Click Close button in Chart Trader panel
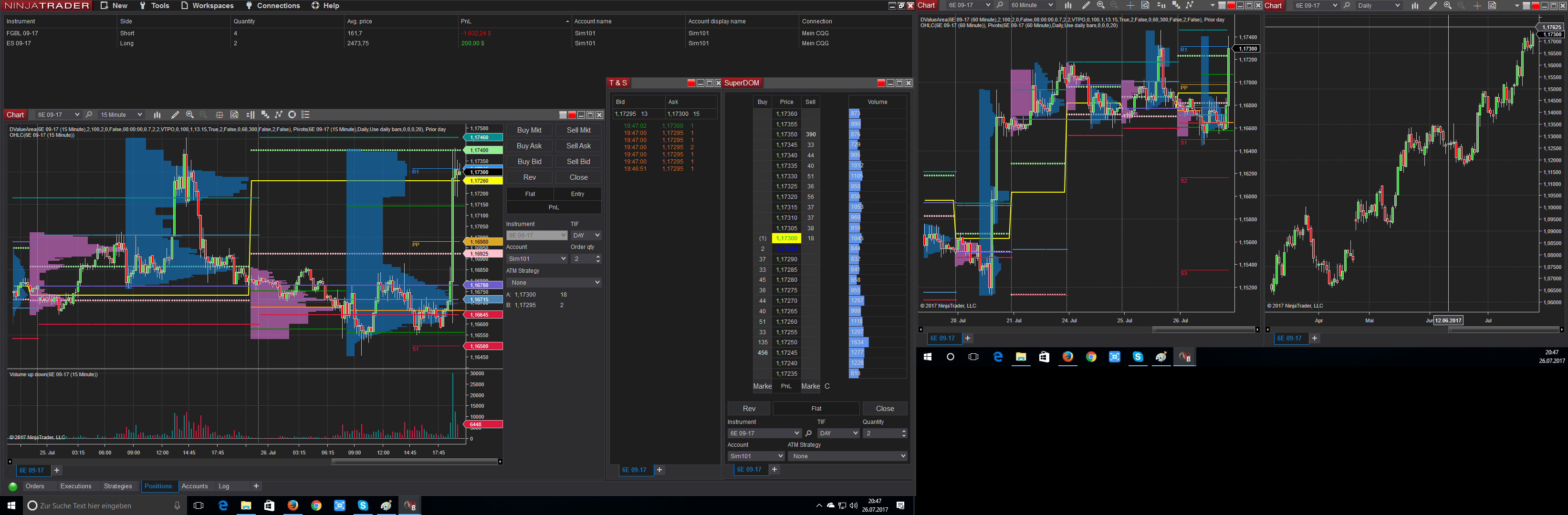This screenshot has height=515, width=1568. 578,177
